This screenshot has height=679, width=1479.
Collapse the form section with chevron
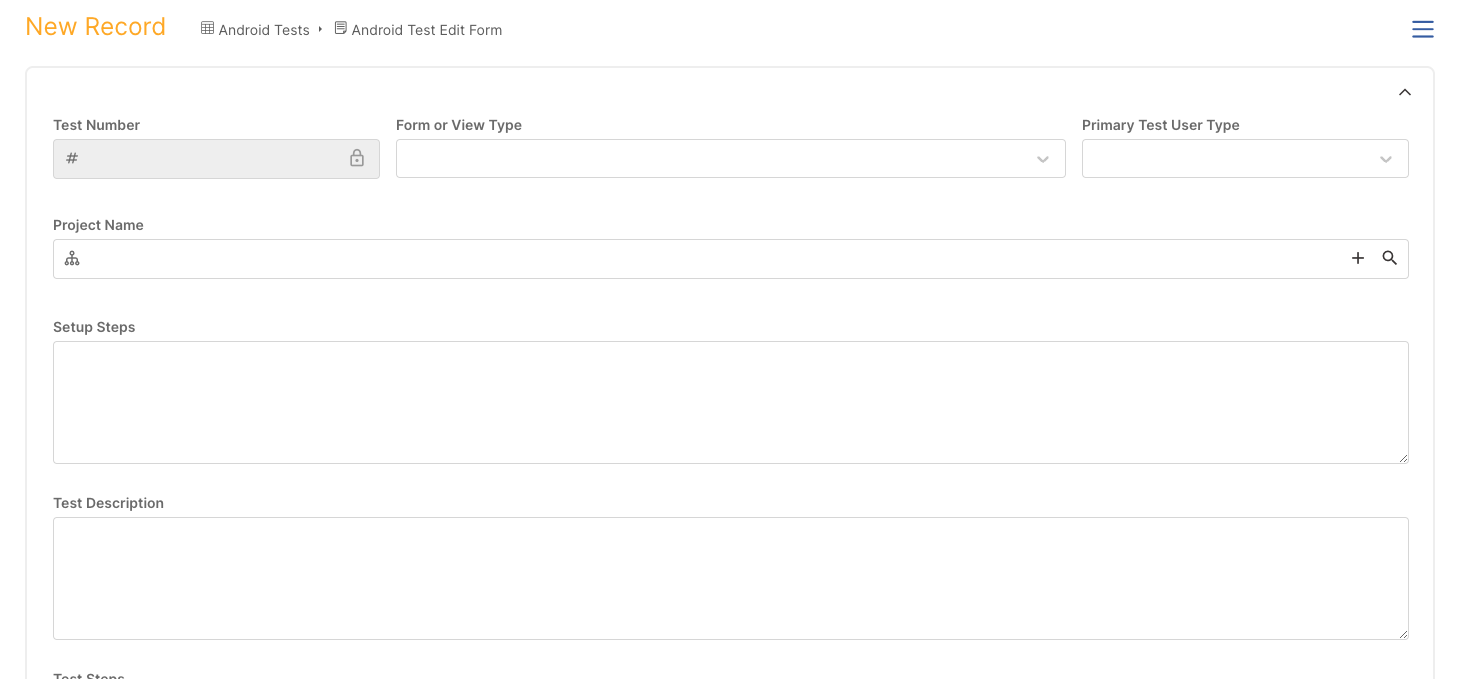[1405, 92]
